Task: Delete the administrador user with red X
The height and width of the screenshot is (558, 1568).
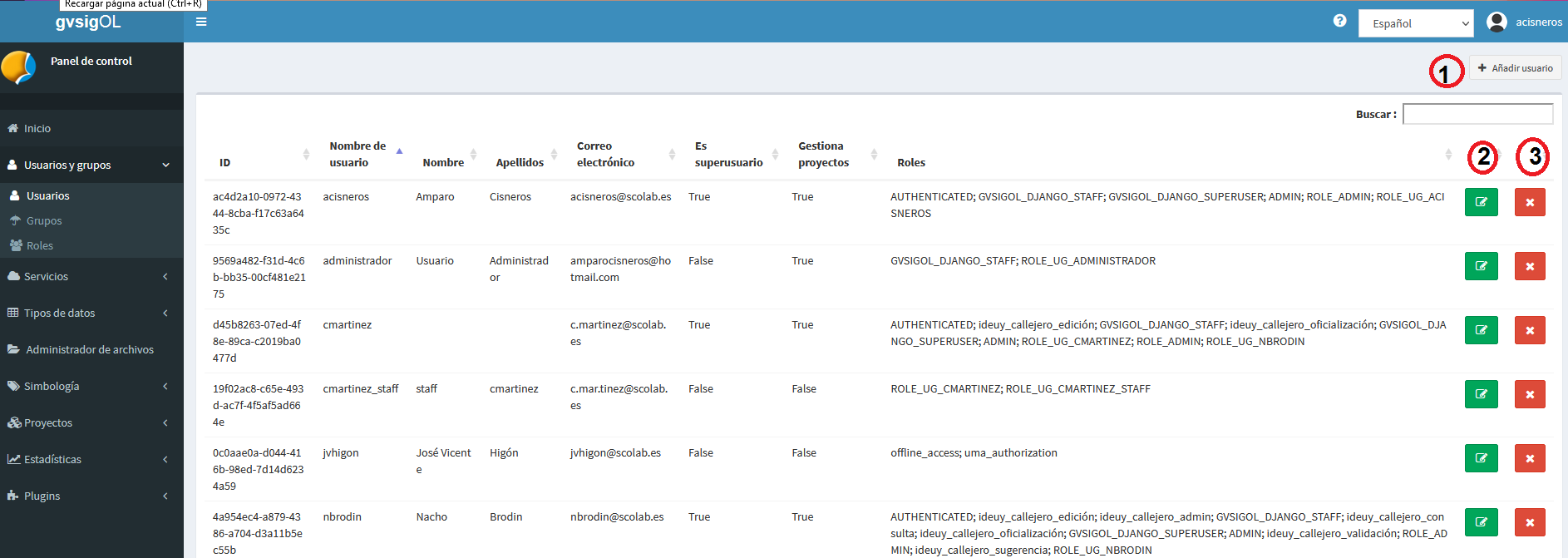Action: [x=1530, y=266]
